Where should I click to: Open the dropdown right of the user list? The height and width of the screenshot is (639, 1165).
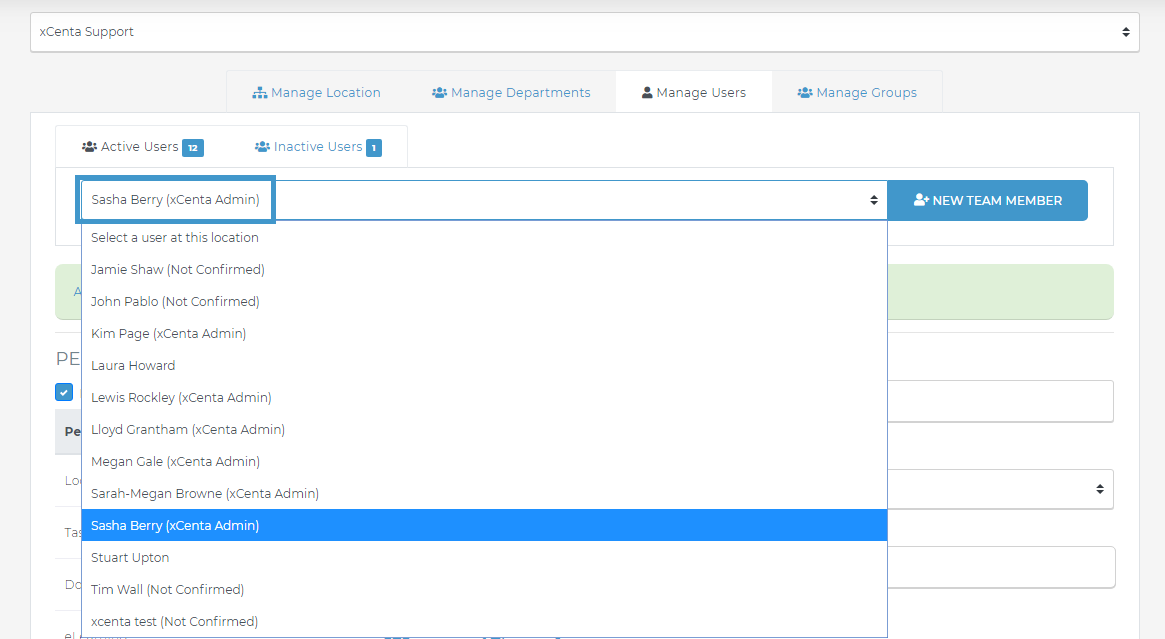[x=1000, y=489]
